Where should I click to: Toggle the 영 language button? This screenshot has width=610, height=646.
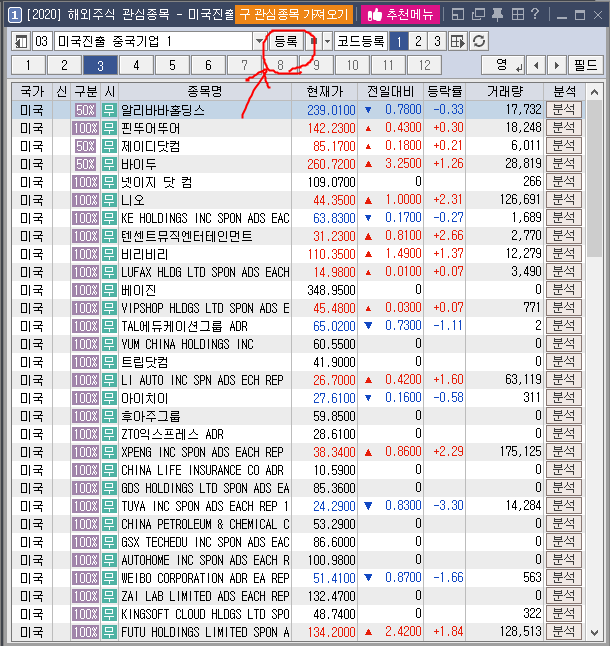point(503,65)
